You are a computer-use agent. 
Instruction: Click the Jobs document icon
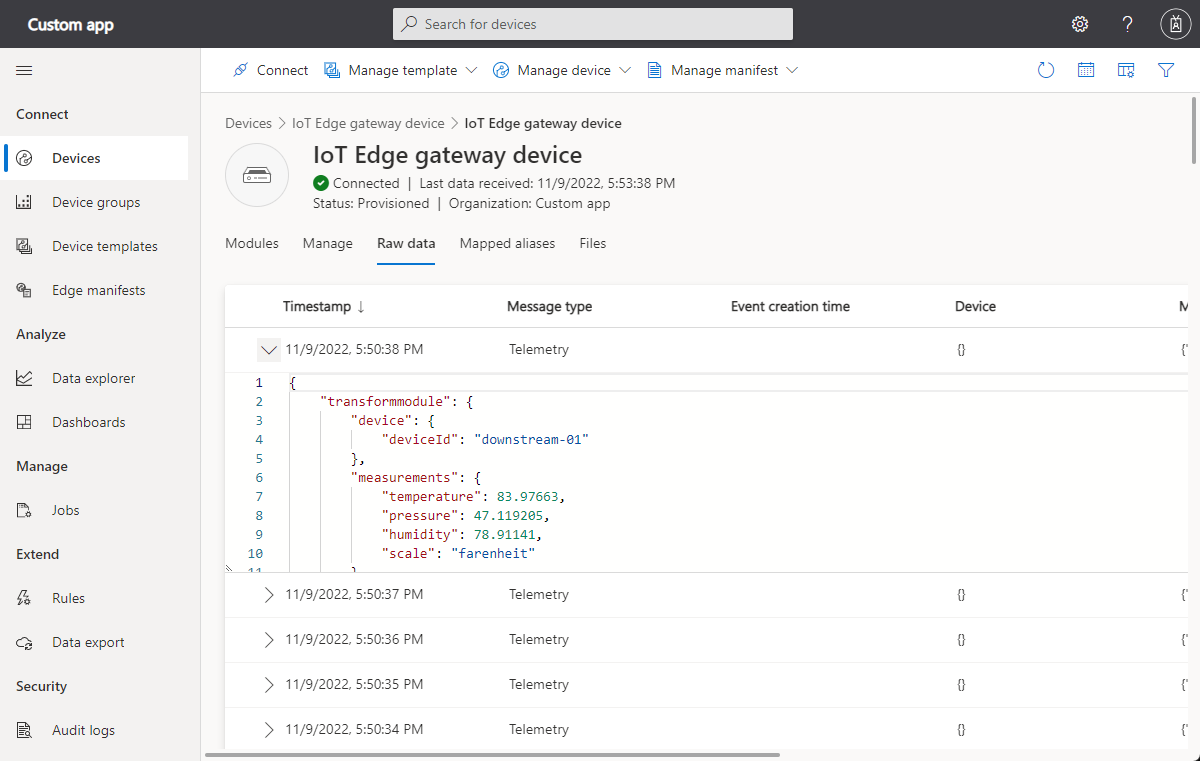tap(25, 510)
